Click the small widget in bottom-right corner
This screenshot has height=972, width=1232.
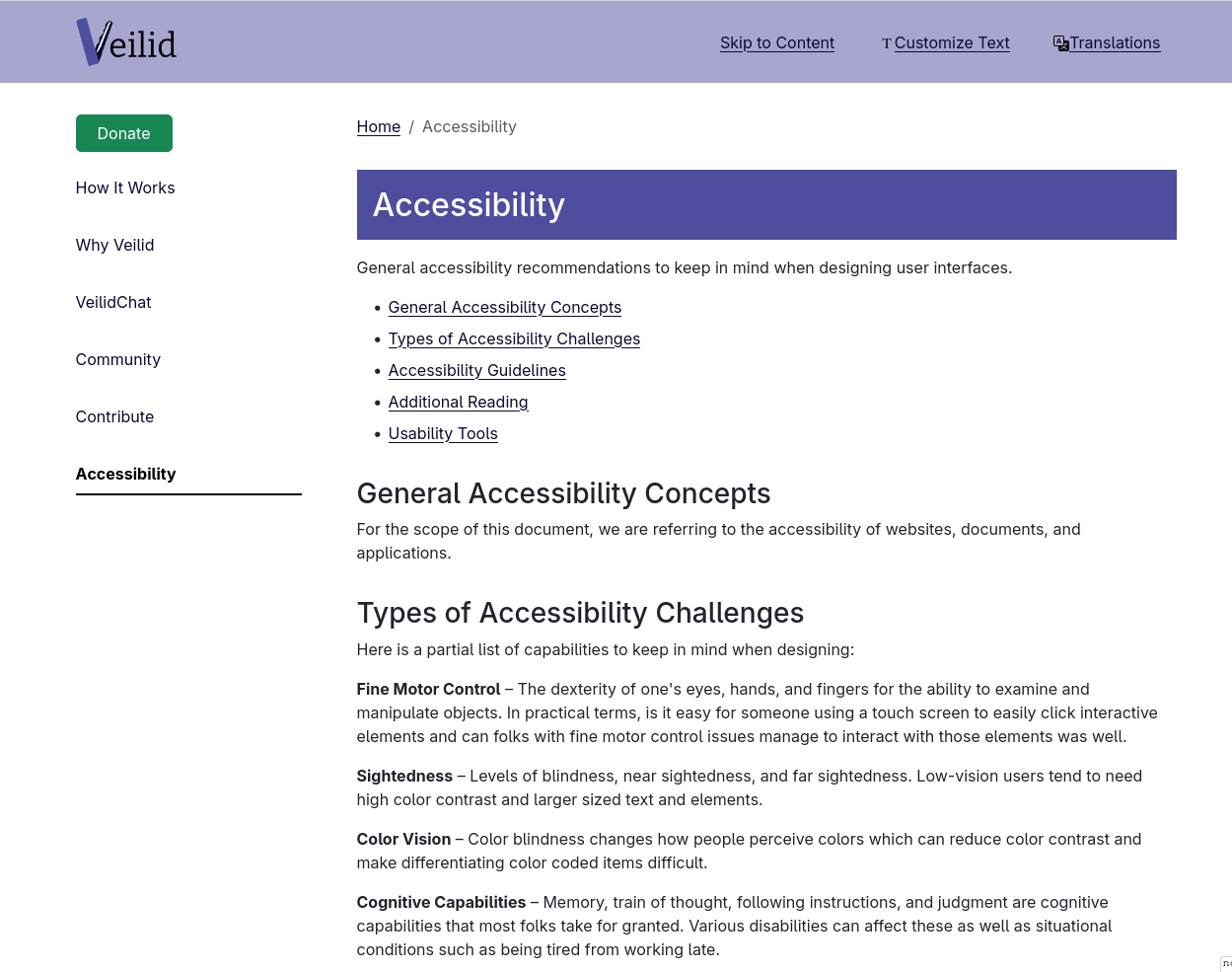[1226, 963]
